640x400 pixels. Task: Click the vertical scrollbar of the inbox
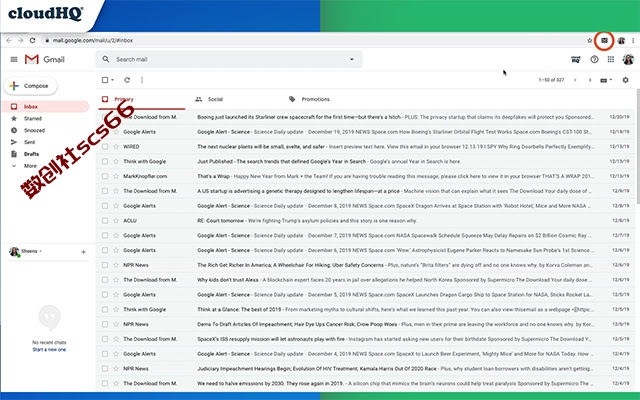click(638, 147)
